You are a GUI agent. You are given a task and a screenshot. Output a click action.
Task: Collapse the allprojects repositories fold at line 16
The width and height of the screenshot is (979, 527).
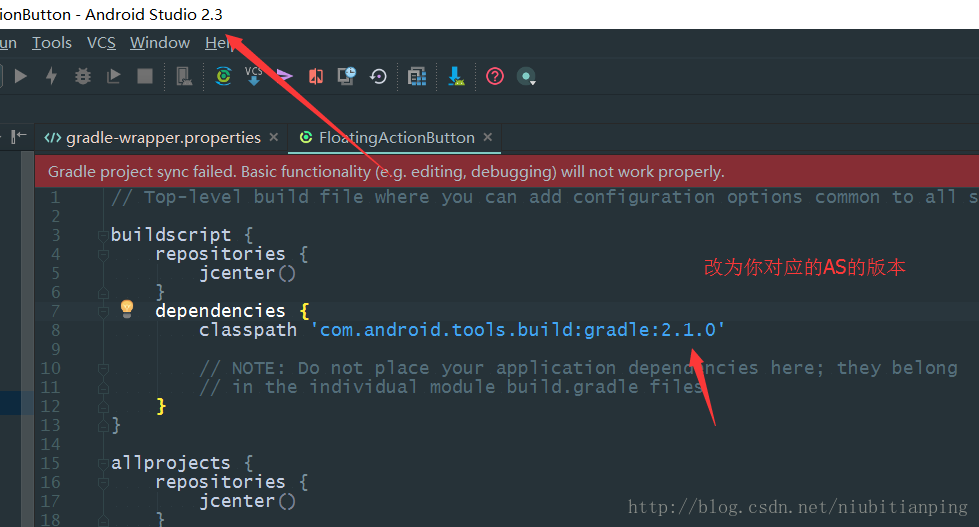[103, 483]
